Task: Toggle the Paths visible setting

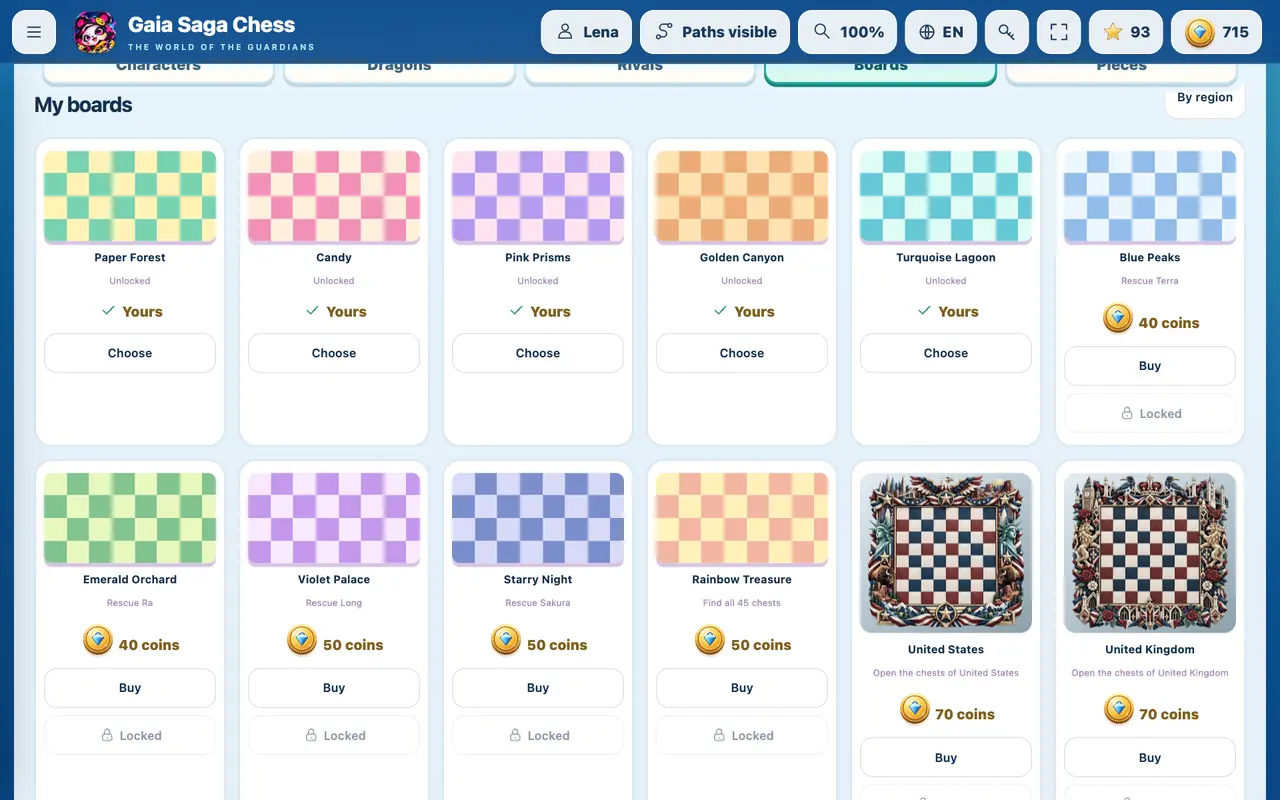Action: point(715,32)
